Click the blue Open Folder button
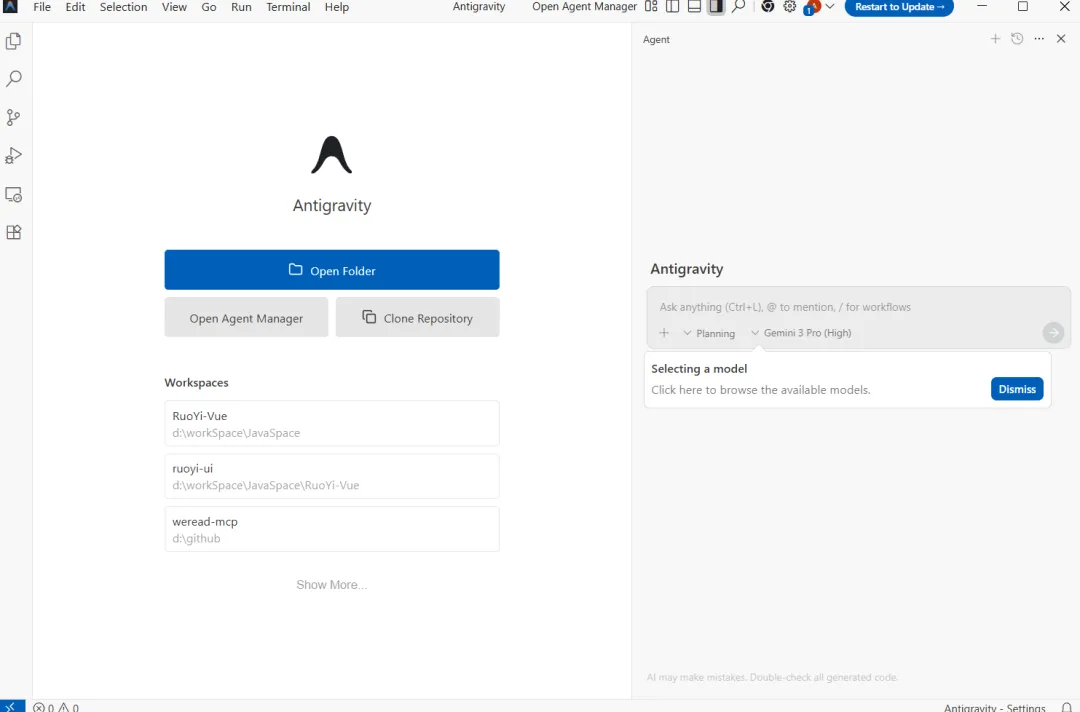 pyautogui.click(x=332, y=270)
